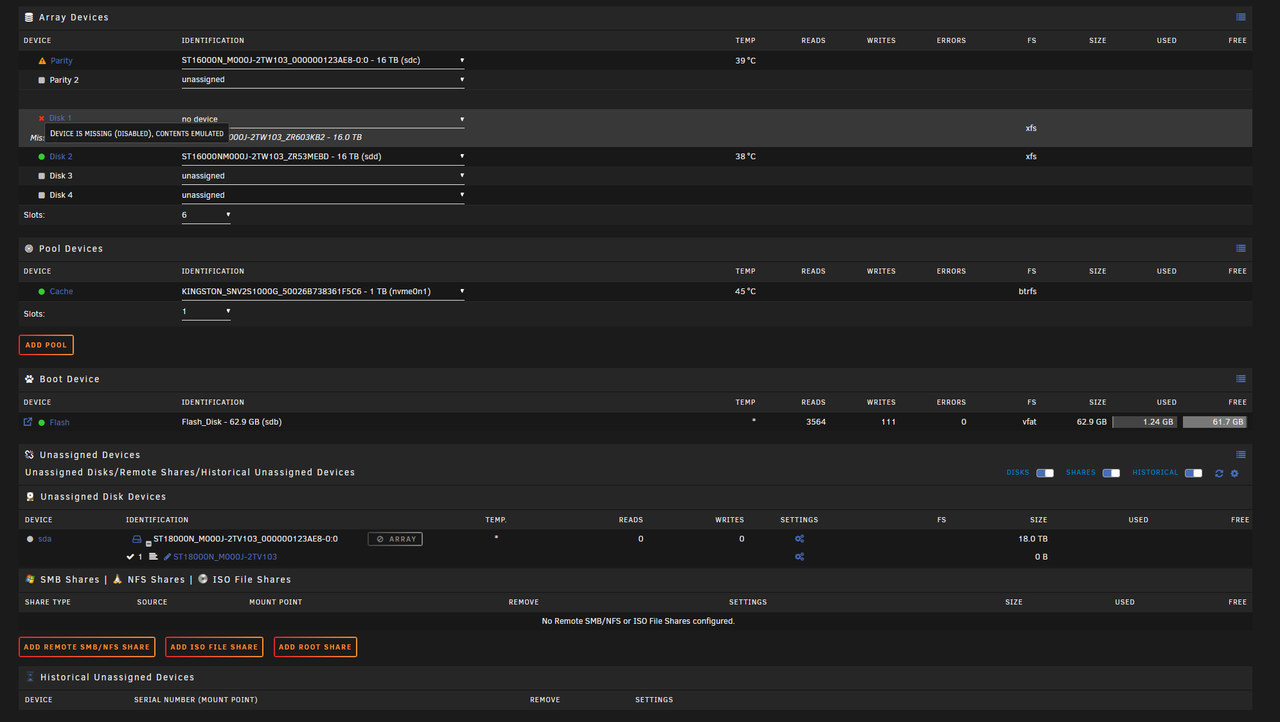Screen dimensions: 1280x722
Task: Open sda disk settings gears icon
Action: (799, 539)
